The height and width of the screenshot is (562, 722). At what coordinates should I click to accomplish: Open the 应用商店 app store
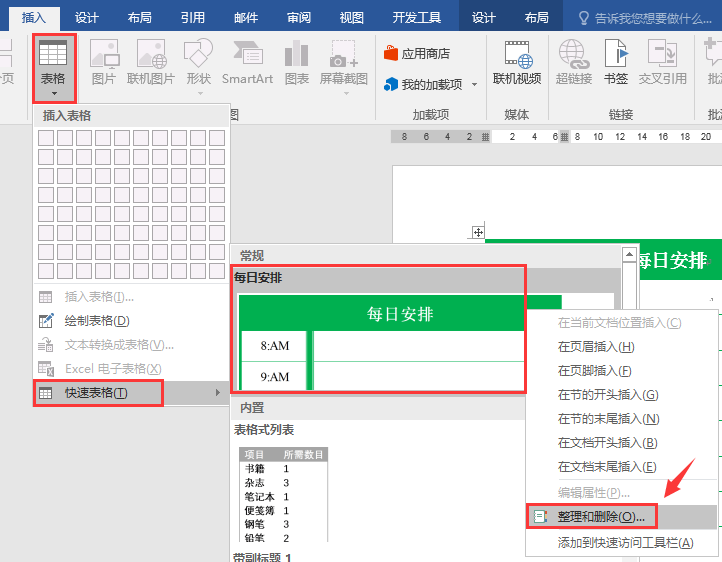417,53
